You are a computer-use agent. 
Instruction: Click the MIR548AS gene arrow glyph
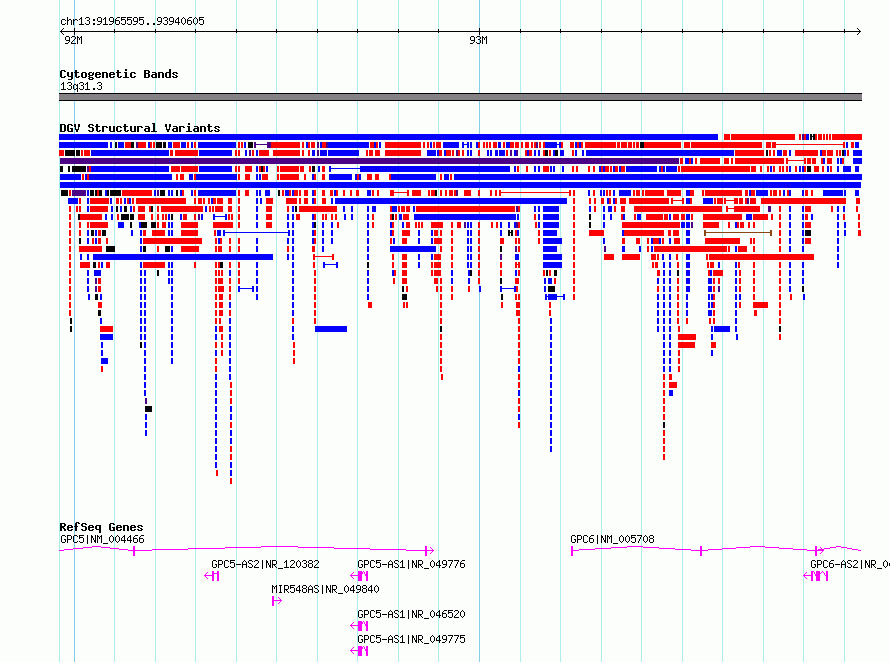click(276, 601)
